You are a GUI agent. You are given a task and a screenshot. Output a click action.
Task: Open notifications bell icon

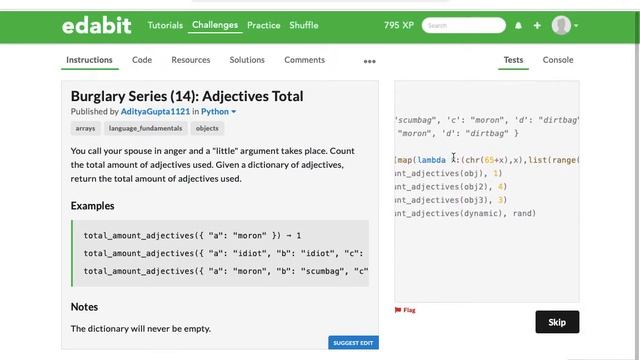(x=518, y=26)
